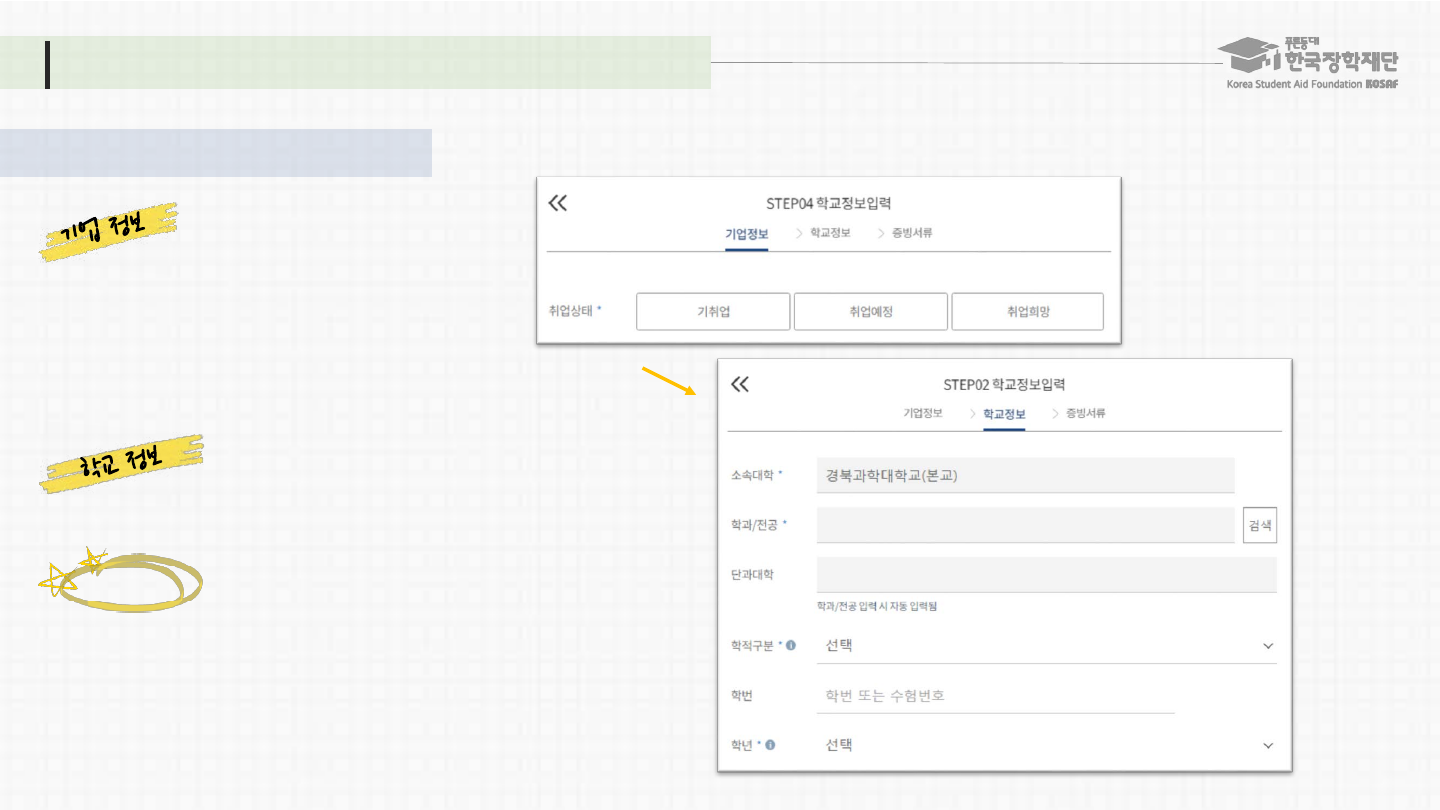Switch to 기업정보 tab in STEP04 panel
The height and width of the screenshot is (810, 1440).
(746, 234)
